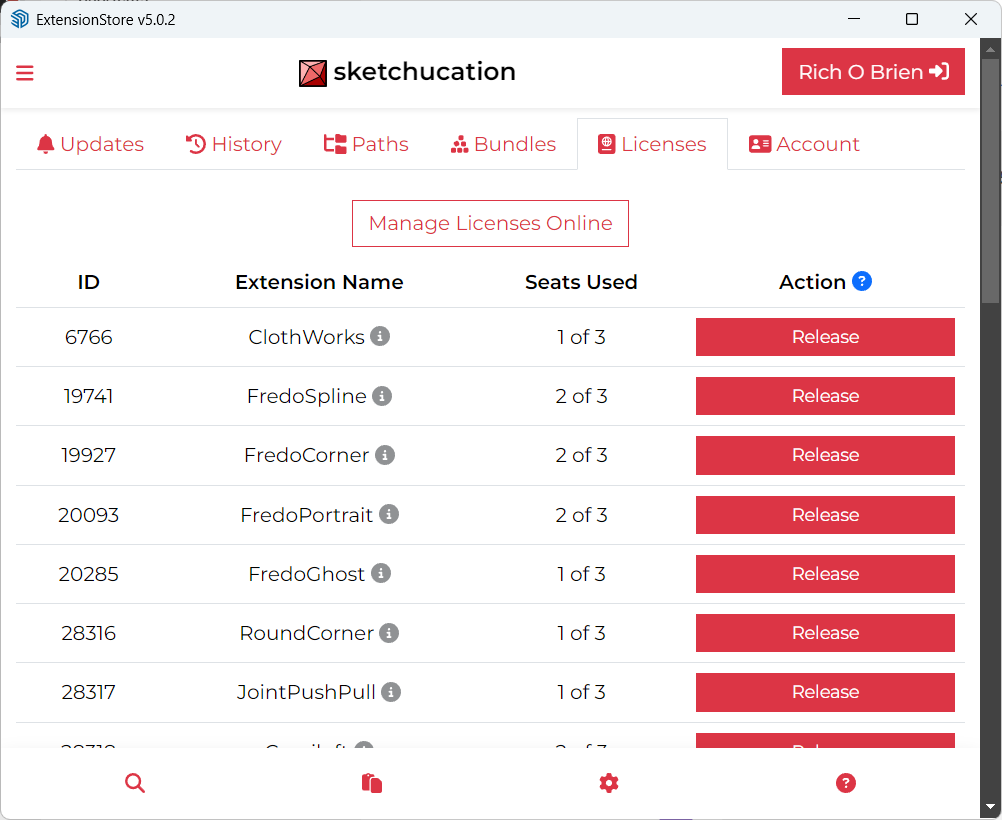The width and height of the screenshot is (1002, 820).
Task: Open the History tab
Action: coord(233,144)
